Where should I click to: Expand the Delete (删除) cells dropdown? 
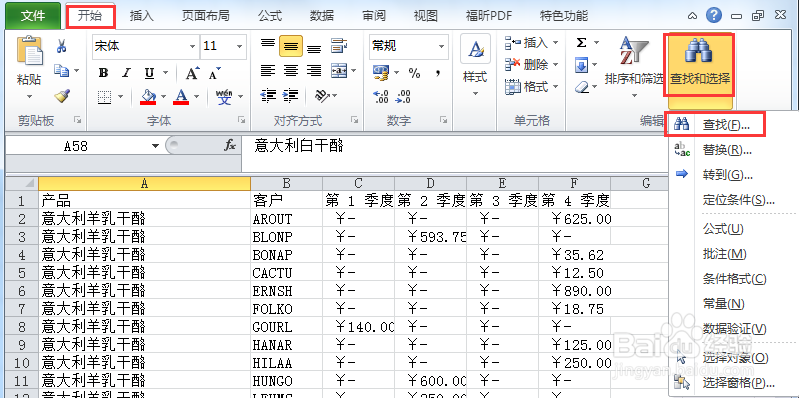[x=555, y=65]
